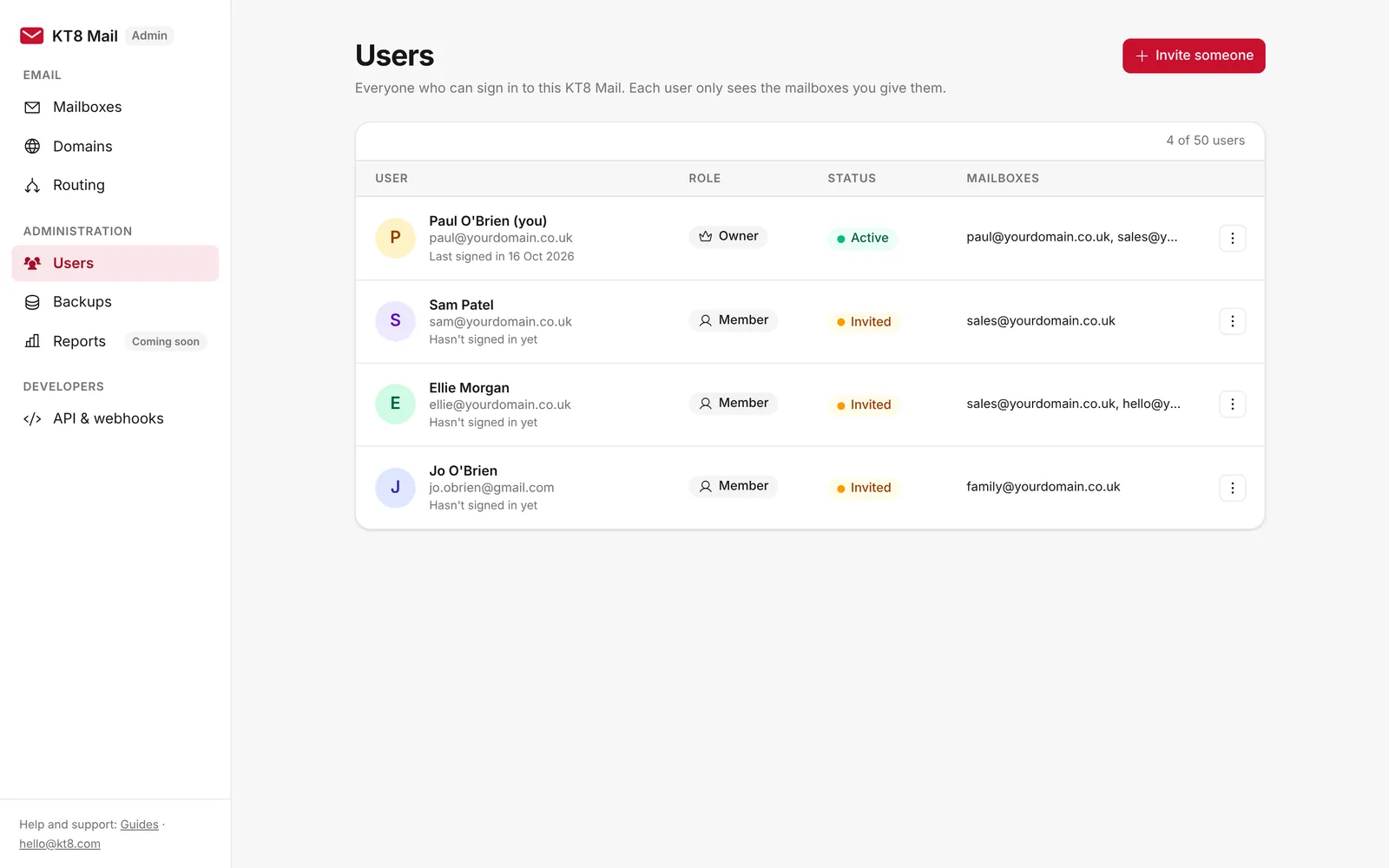Click the Mailboxes envelope icon
The height and width of the screenshot is (868, 1389).
click(x=32, y=108)
